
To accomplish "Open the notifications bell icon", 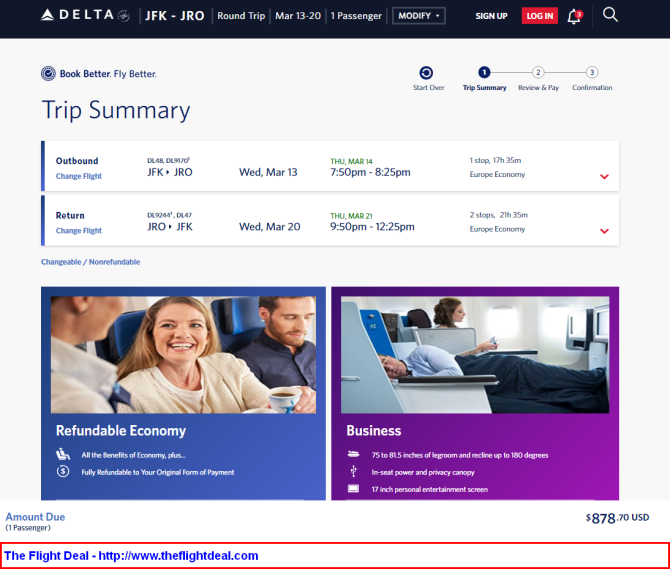I will [574, 16].
